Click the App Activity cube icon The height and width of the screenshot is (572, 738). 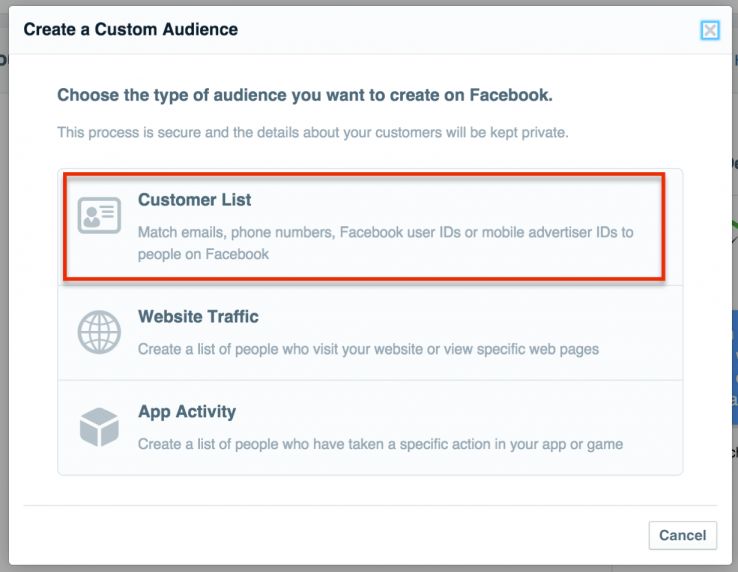pyautogui.click(x=99, y=428)
